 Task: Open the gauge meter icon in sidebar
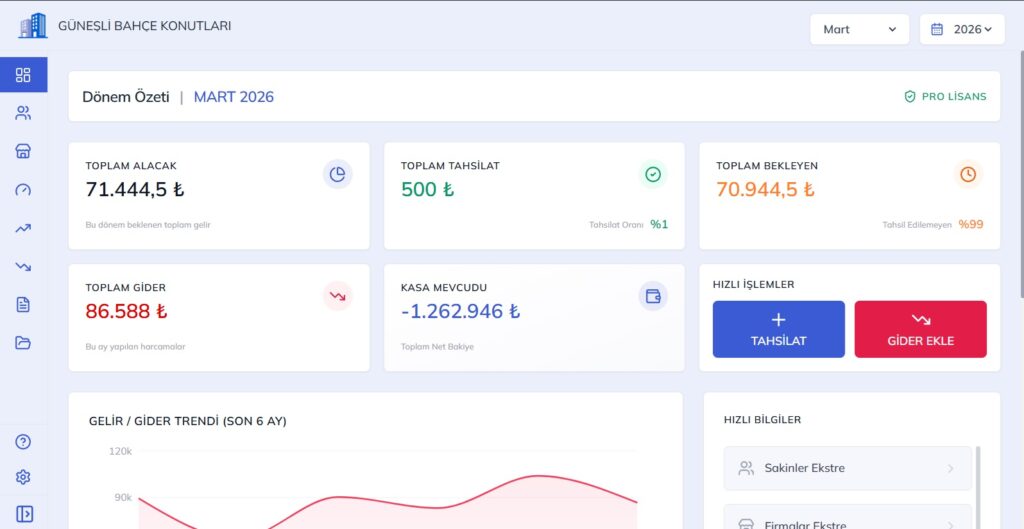tap(23, 190)
